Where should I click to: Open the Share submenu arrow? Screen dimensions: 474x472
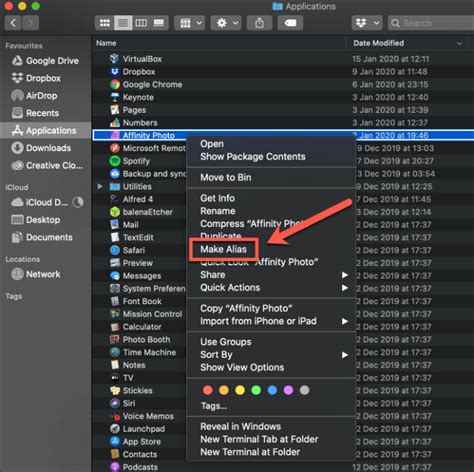coord(345,275)
